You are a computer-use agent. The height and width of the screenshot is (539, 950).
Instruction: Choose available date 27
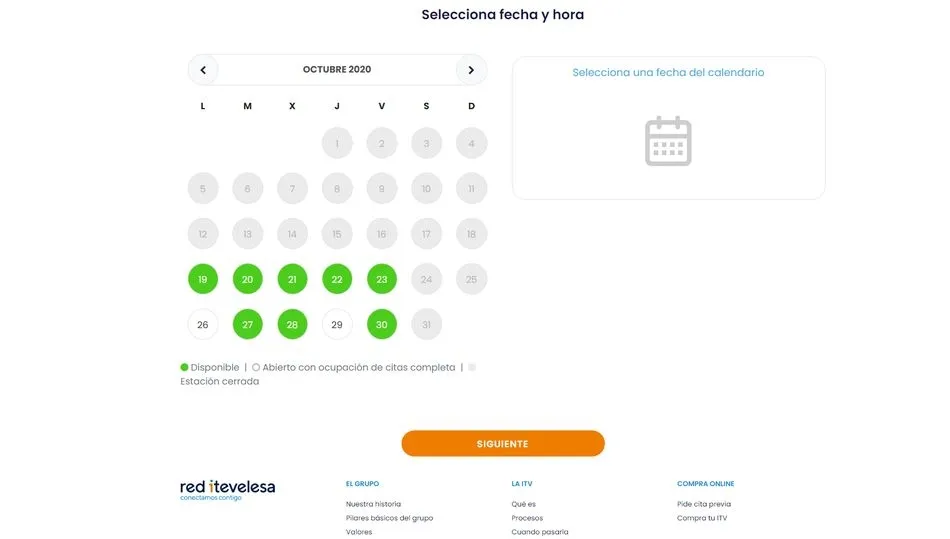[x=247, y=325]
